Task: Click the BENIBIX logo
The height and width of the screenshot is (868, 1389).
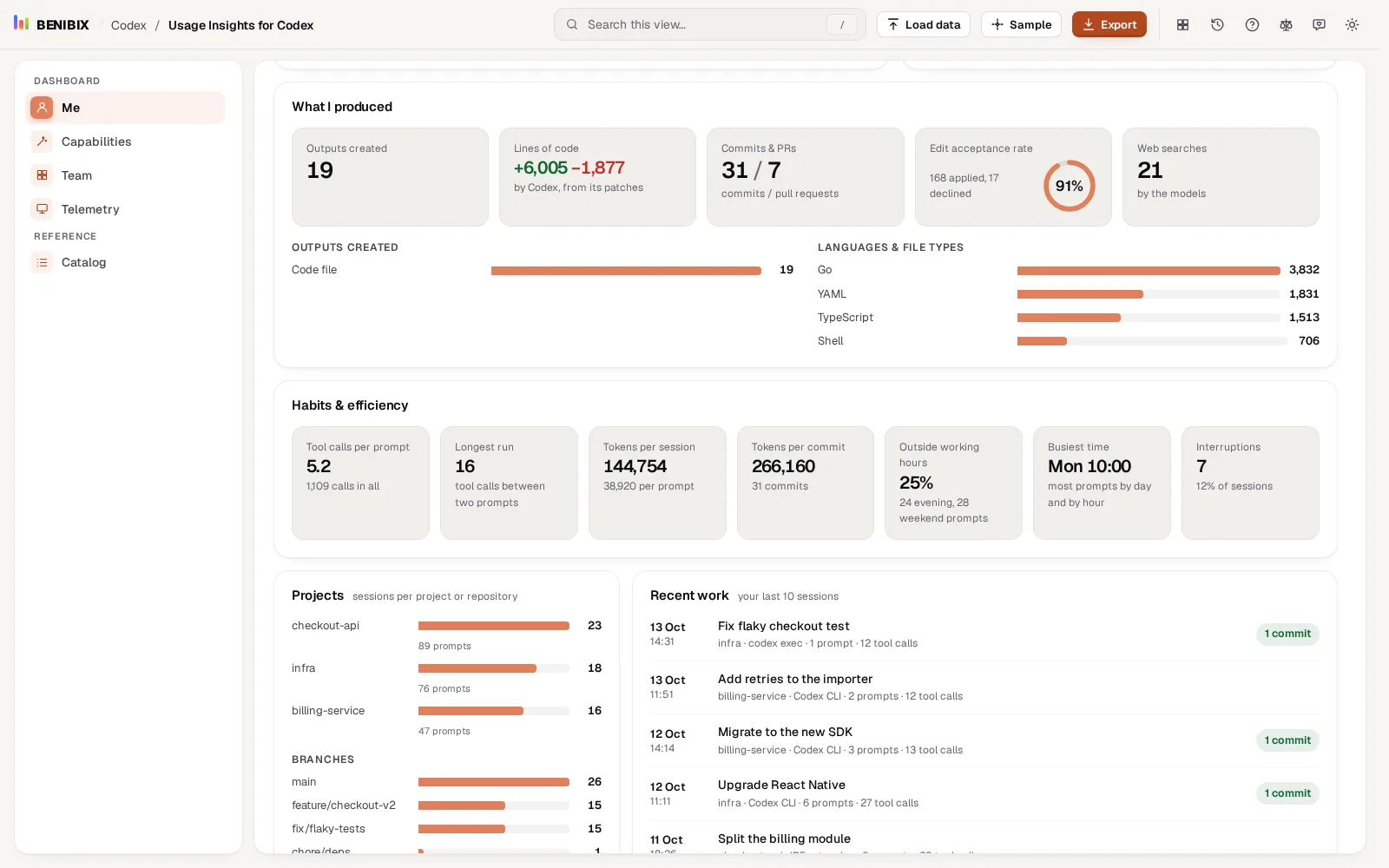Action: click(x=51, y=24)
